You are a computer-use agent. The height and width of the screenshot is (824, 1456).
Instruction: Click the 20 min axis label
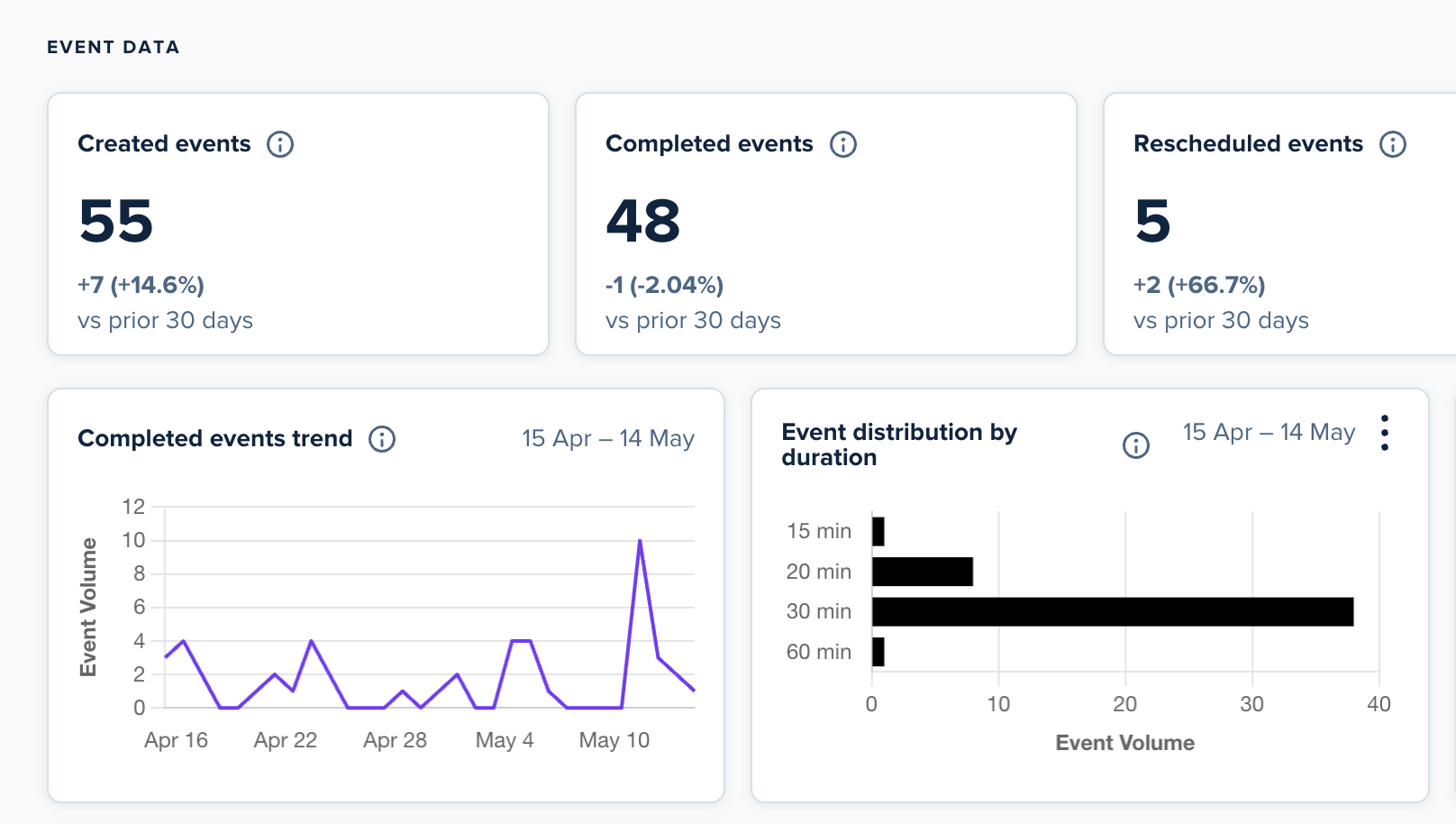pos(819,572)
